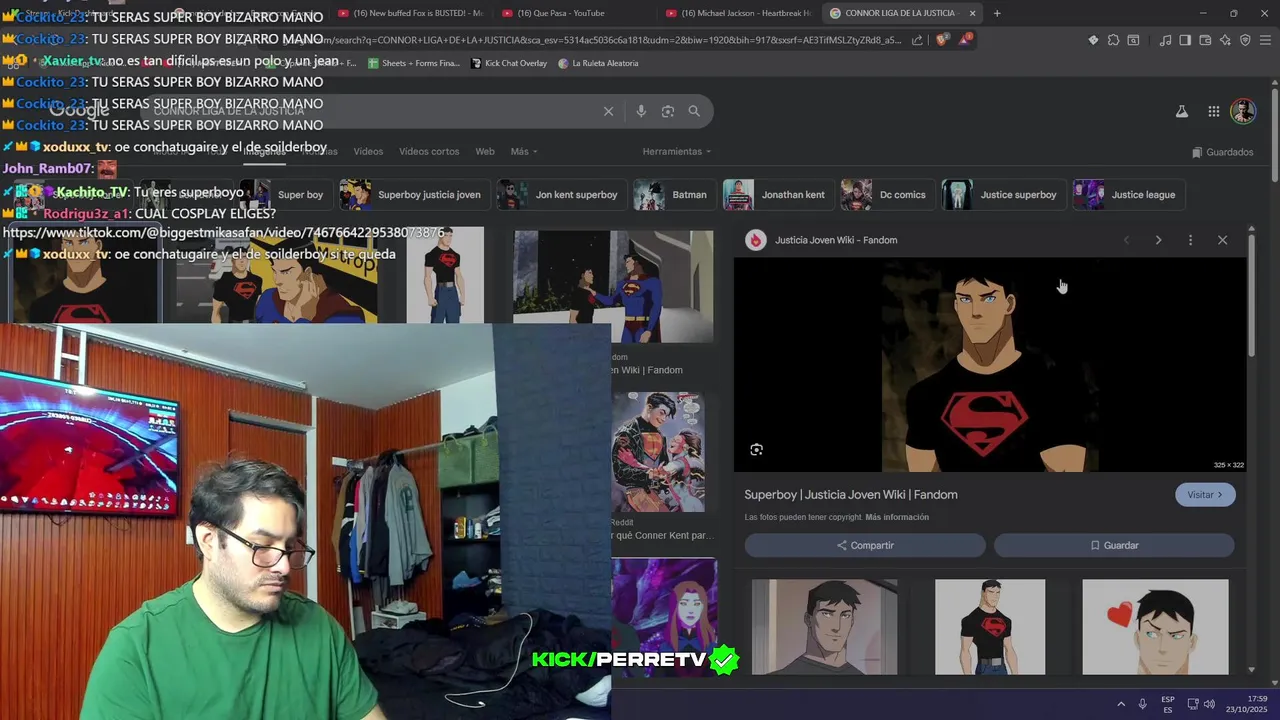Open preview panel three-dot options
1280x720 pixels.
(1190, 240)
